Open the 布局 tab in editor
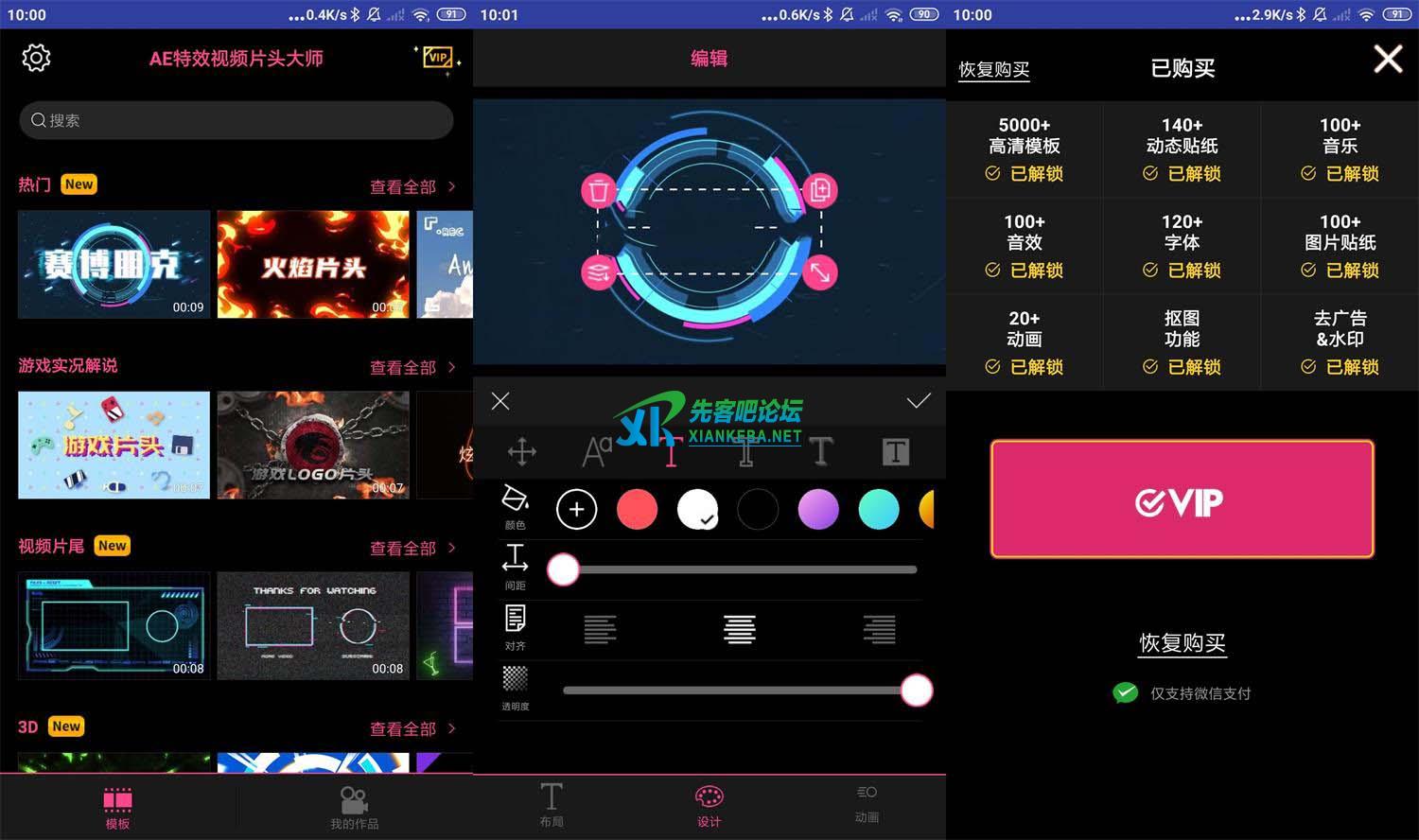 click(x=552, y=805)
